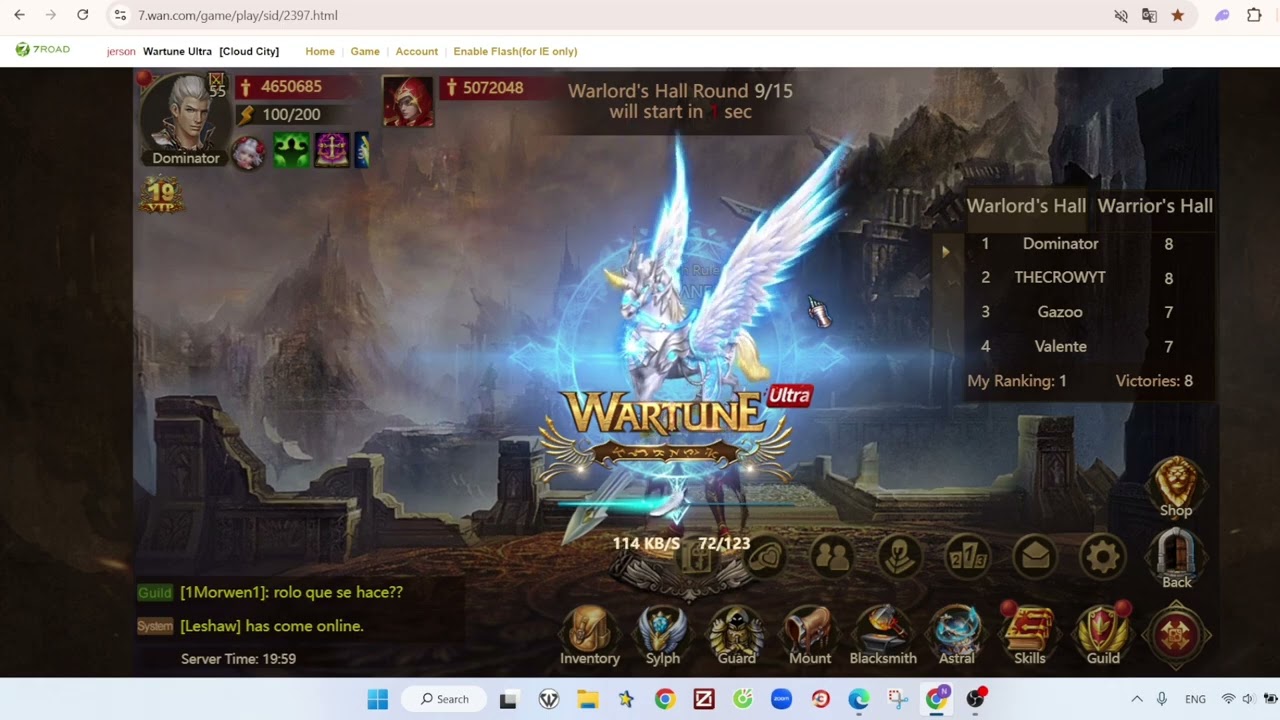
Task: Open the friends two-people icon
Action: 832,556
